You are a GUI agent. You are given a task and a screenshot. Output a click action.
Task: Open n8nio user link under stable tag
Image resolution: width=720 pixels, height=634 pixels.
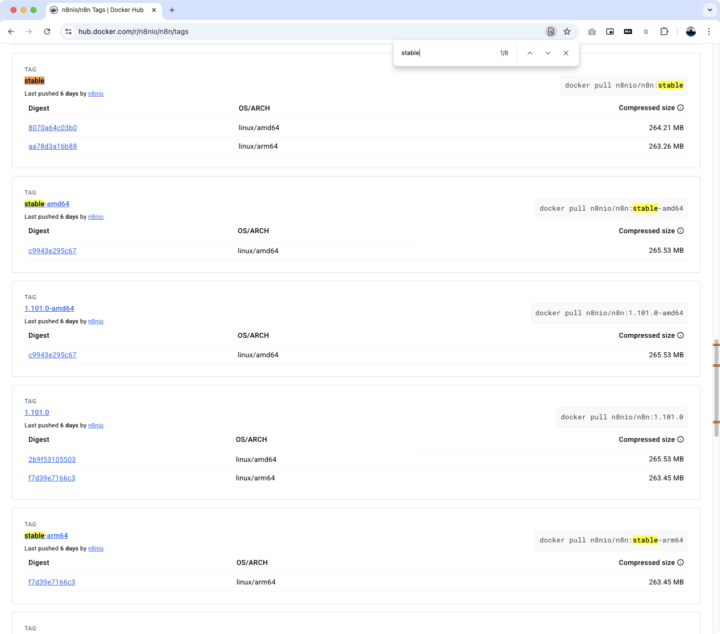[x=96, y=94]
